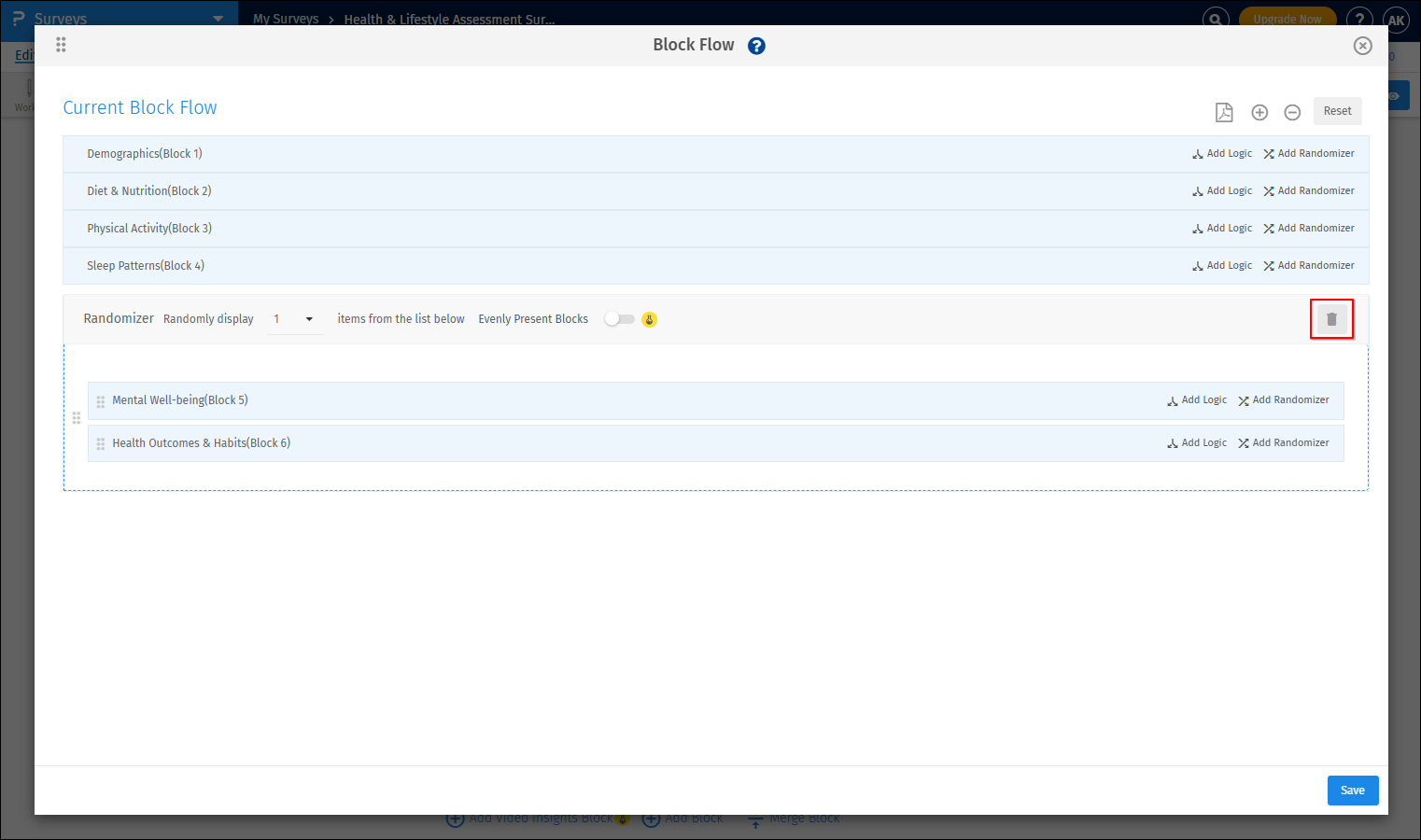Click the expand-all plus icon
This screenshot has width=1421, height=840.
click(x=1259, y=112)
